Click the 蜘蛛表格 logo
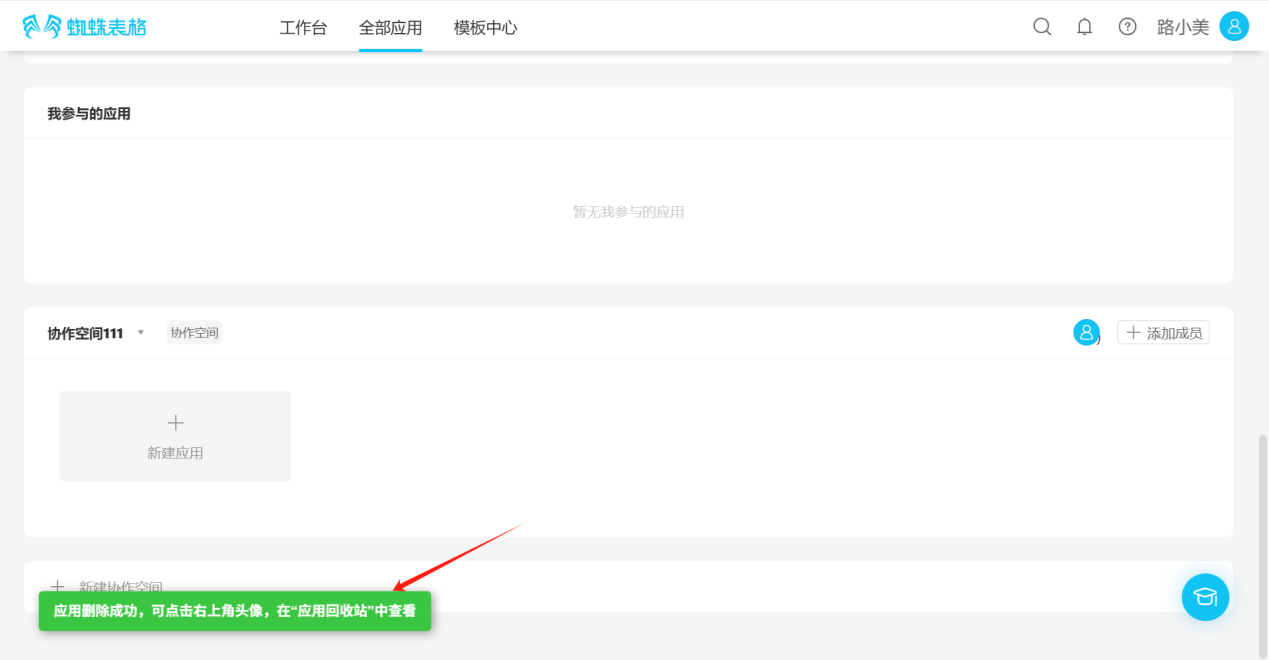This screenshot has height=660, width=1269. [x=84, y=27]
